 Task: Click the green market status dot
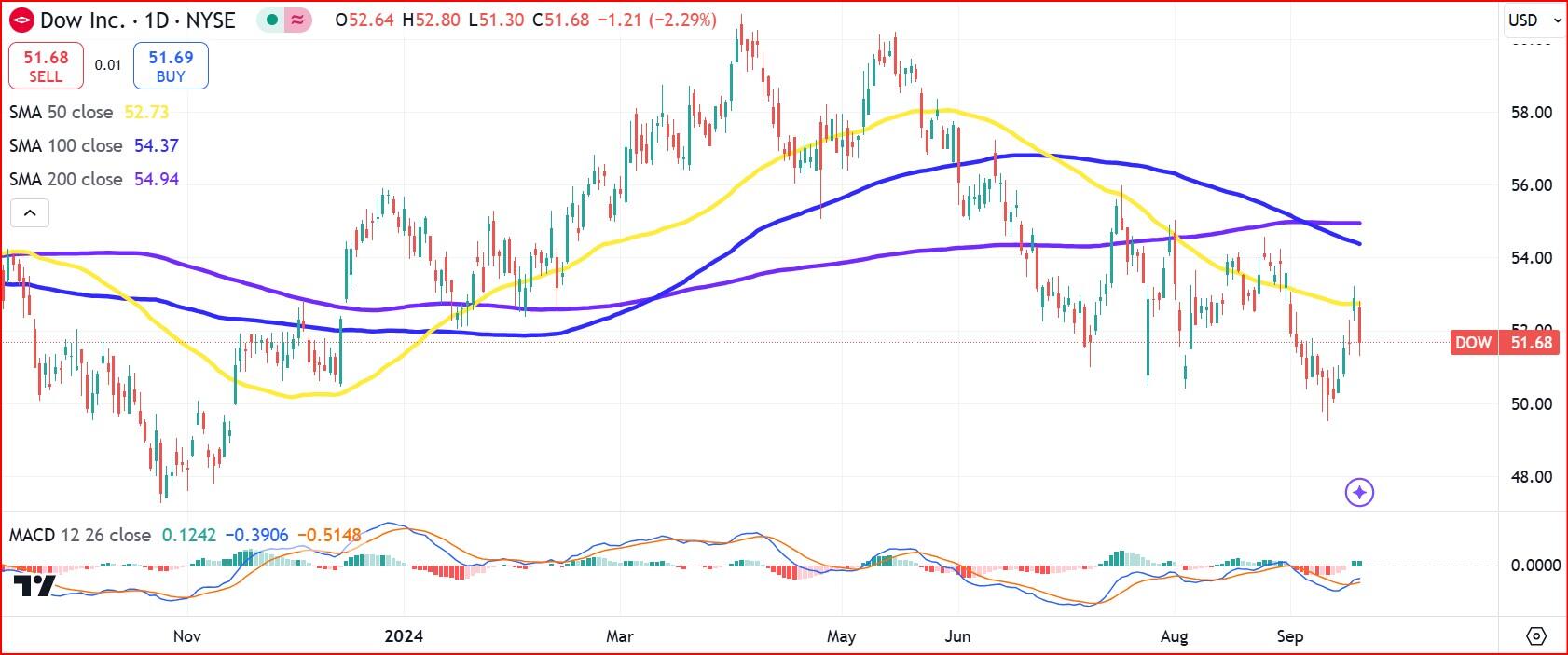[x=271, y=20]
